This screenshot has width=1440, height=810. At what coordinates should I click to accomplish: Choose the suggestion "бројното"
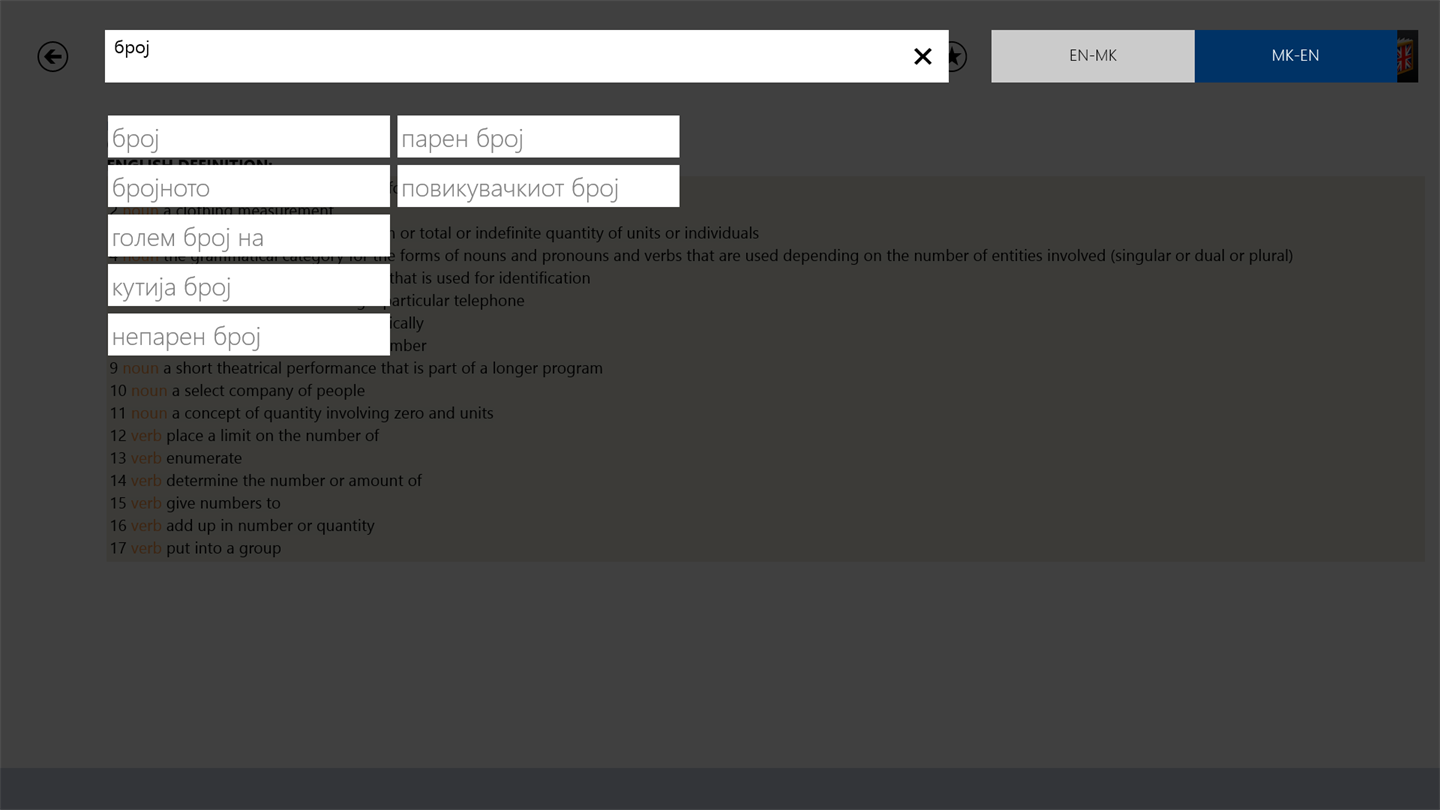point(249,187)
